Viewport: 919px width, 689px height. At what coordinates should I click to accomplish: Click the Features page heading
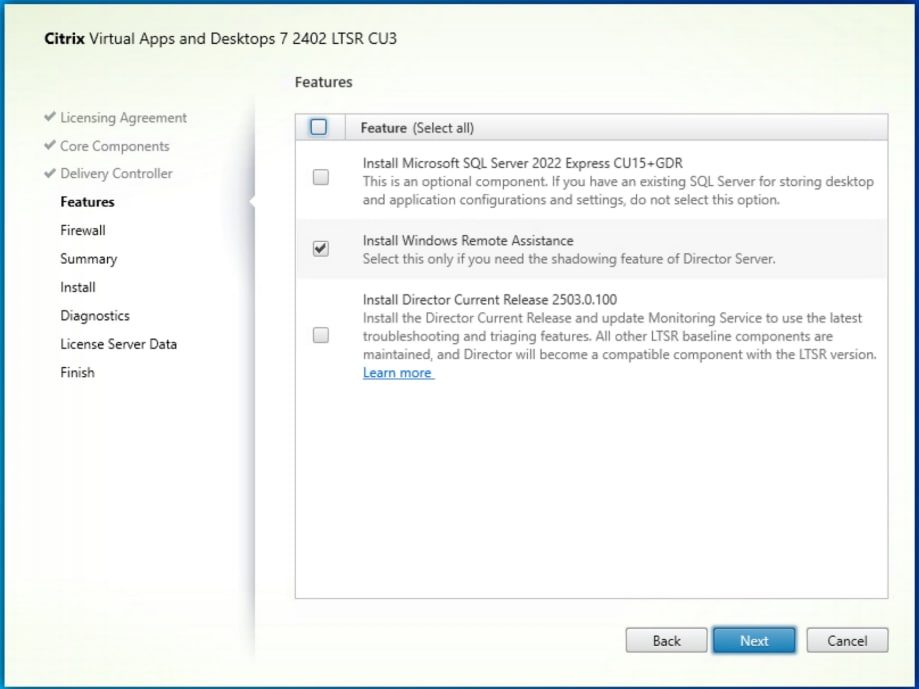pyautogui.click(x=324, y=82)
